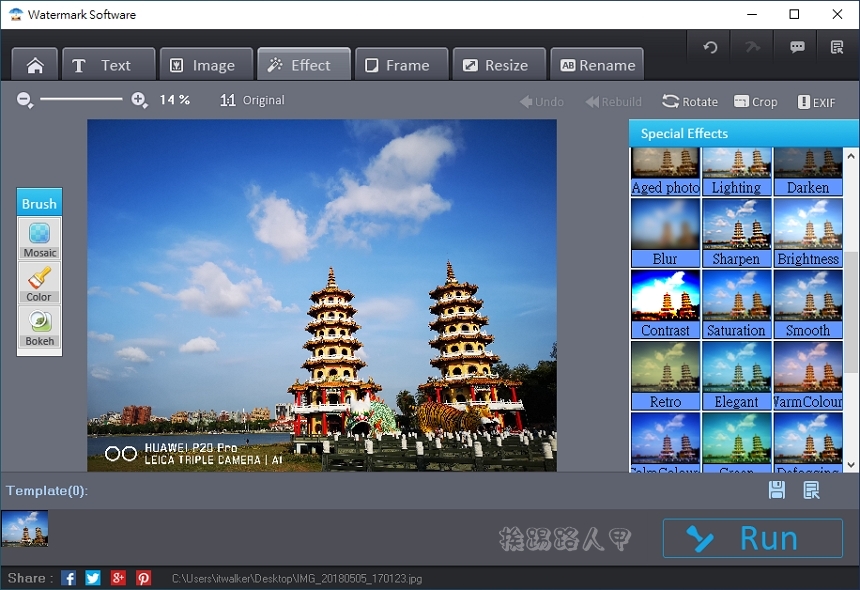Rotate the image

point(689,101)
